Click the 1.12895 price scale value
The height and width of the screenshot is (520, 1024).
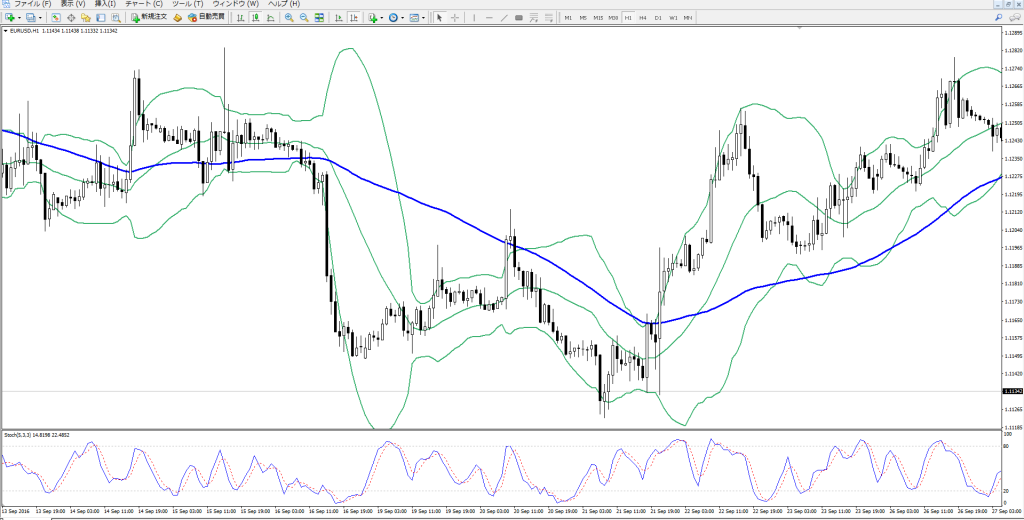pyautogui.click(x=1012, y=33)
